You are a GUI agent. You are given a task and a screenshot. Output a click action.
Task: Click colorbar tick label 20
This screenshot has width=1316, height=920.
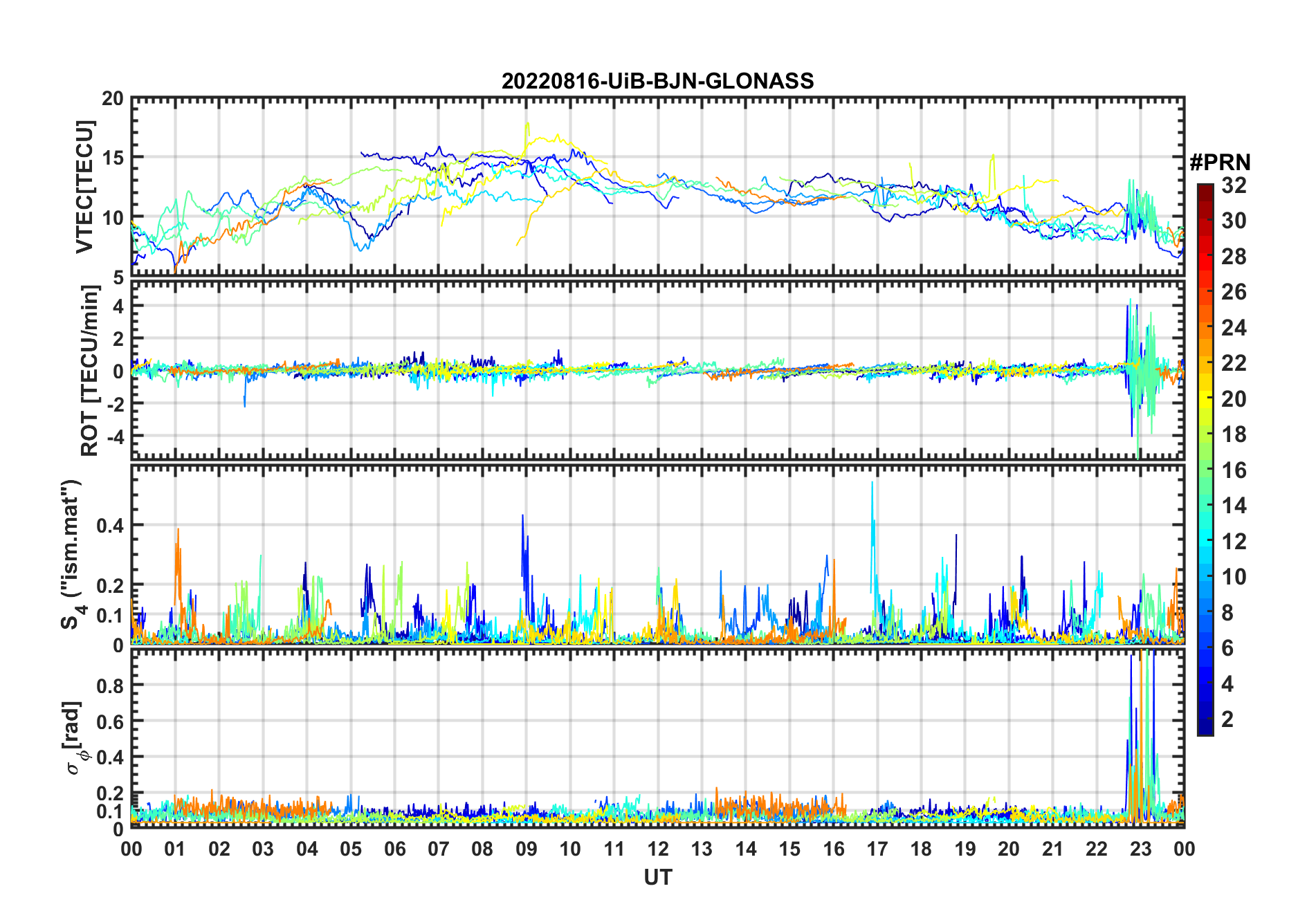pyautogui.click(x=1234, y=399)
